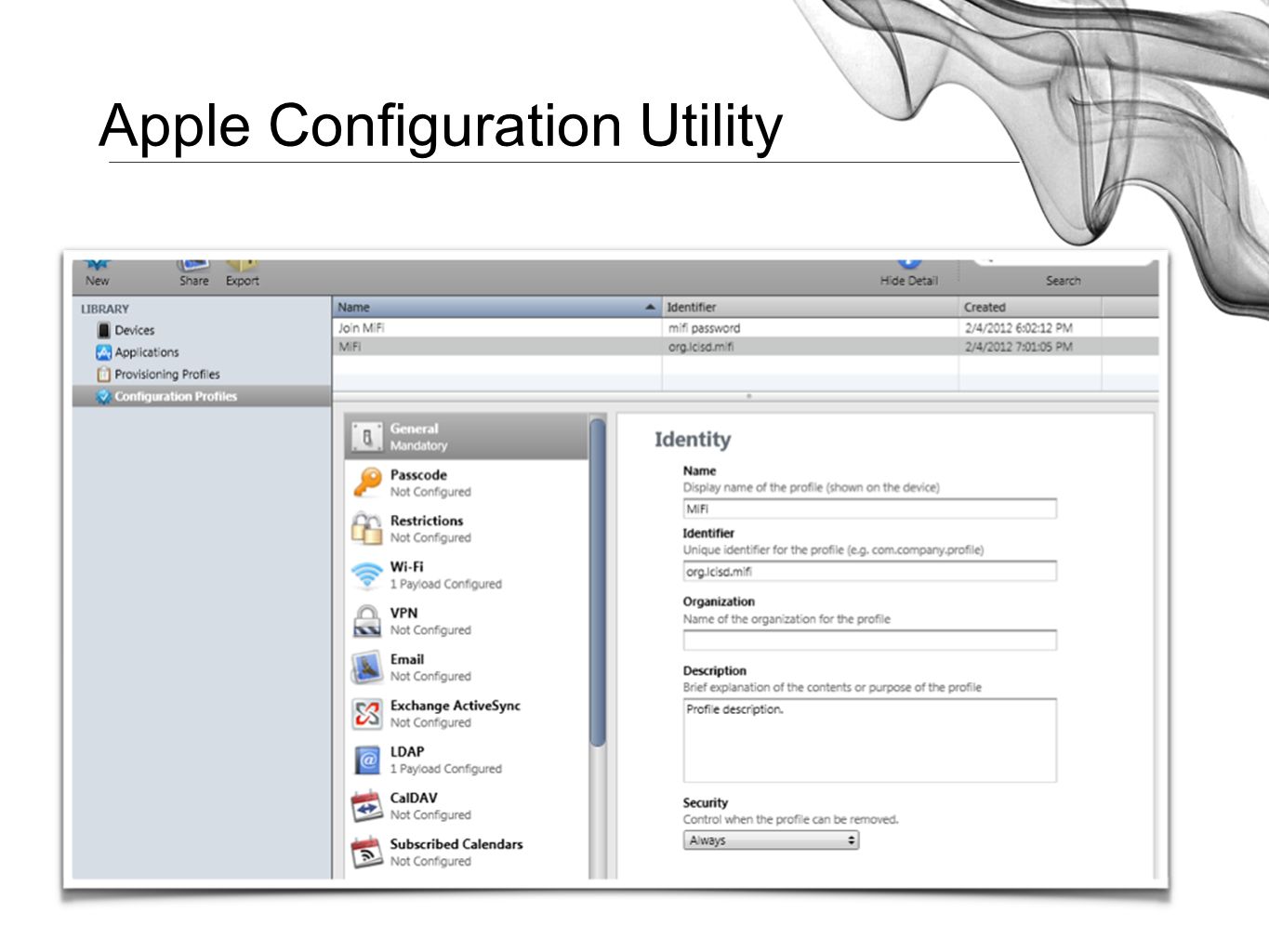1269x952 pixels.
Task: Sort profiles by Name column header
Action: pyautogui.click(x=496, y=307)
